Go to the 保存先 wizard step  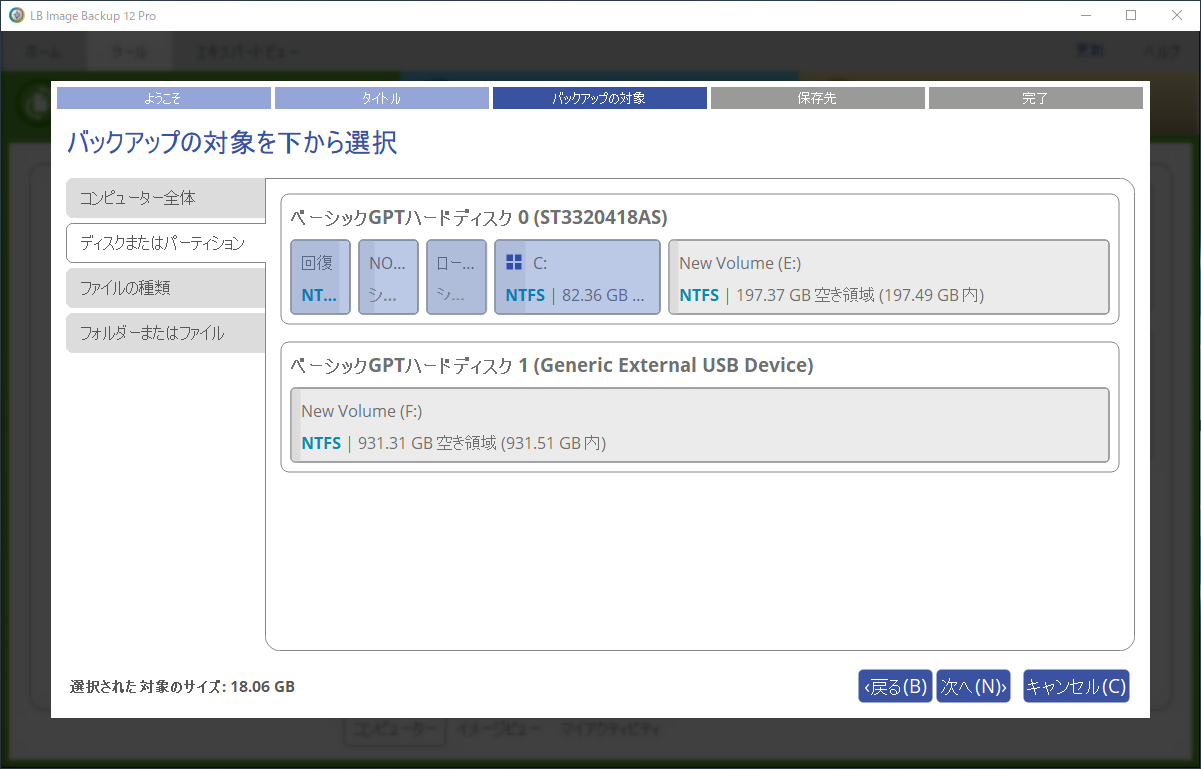tap(817, 98)
